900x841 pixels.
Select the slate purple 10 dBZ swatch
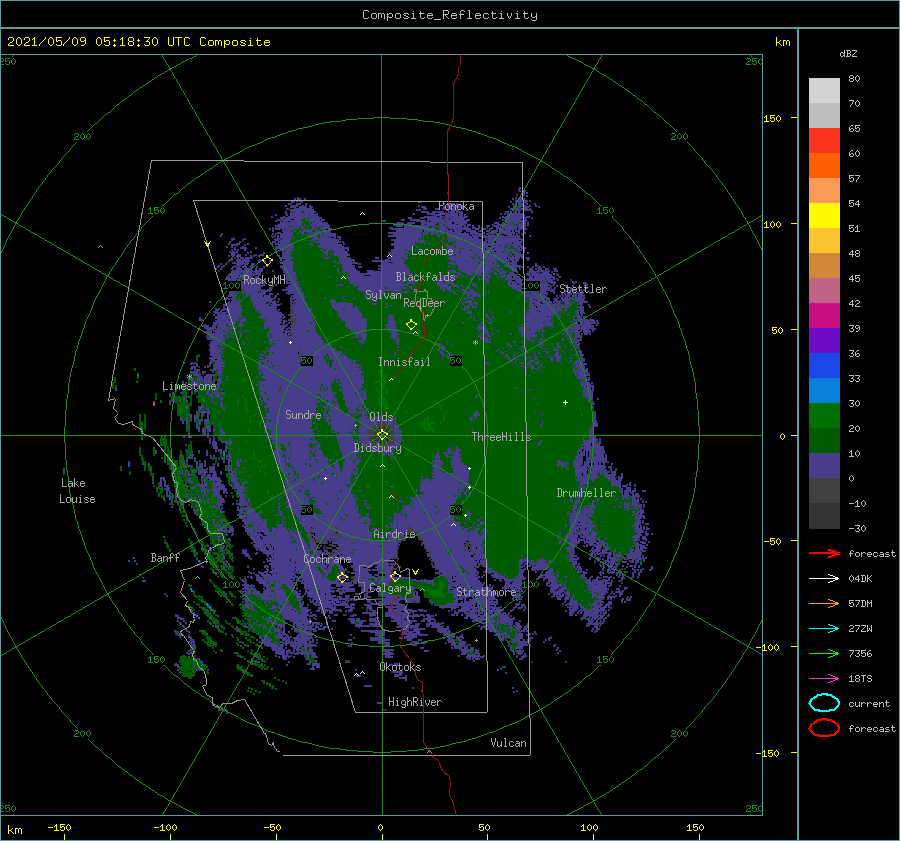point(824,466)
